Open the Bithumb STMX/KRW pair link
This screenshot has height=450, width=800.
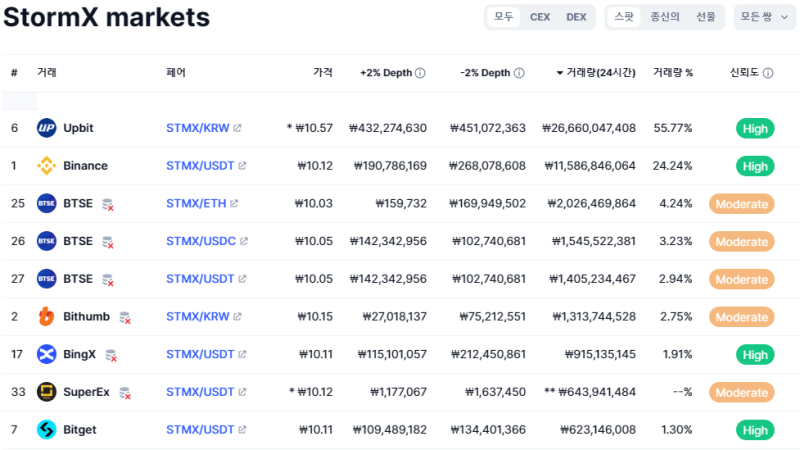pos(198,317)
